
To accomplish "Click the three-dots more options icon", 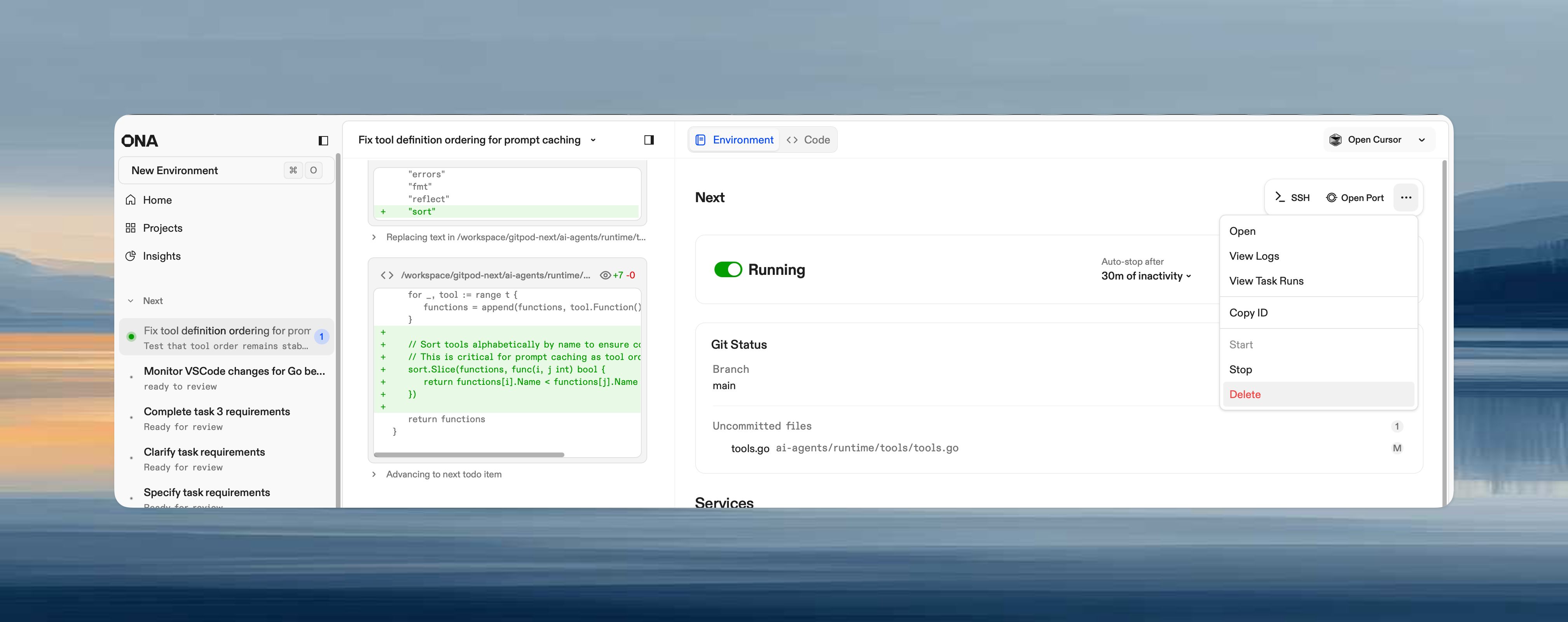I will (1406, 197).
